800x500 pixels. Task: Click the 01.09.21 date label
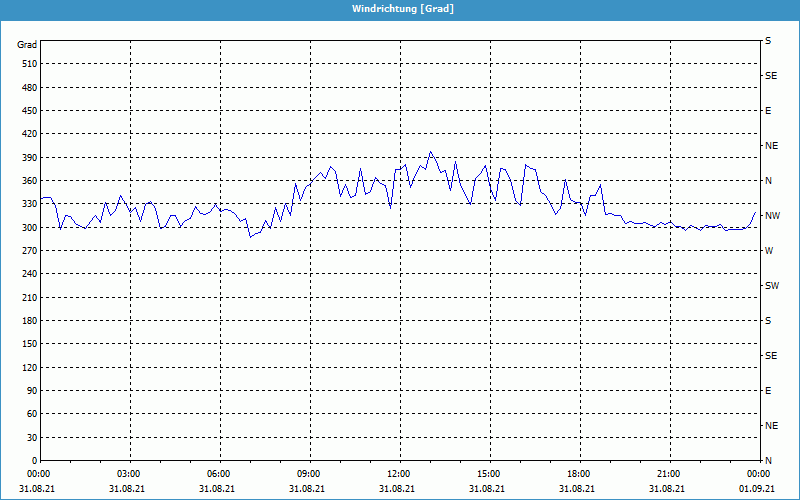click(755, 489)
